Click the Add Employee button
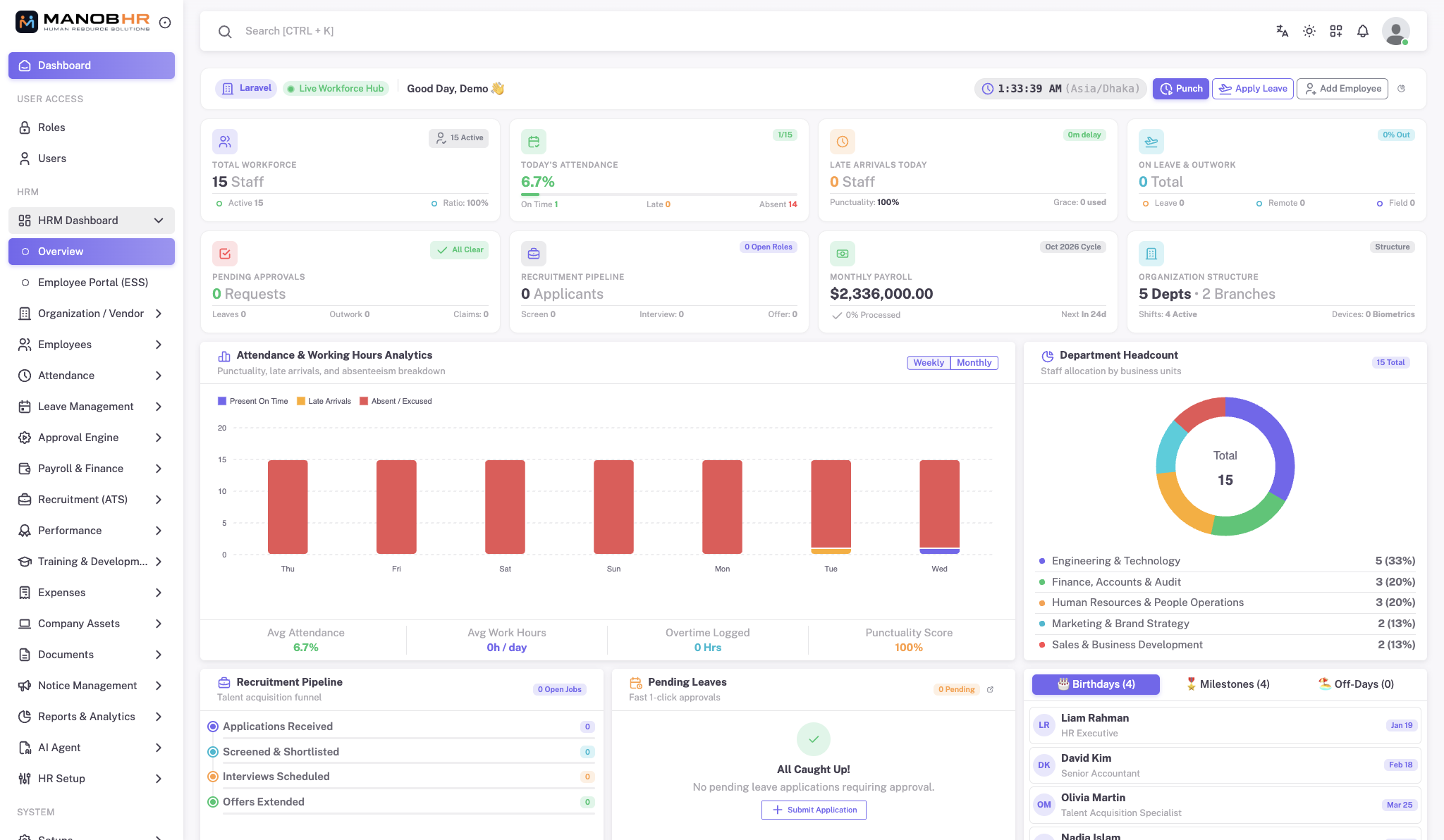1444x840 pixels. 1342,89
